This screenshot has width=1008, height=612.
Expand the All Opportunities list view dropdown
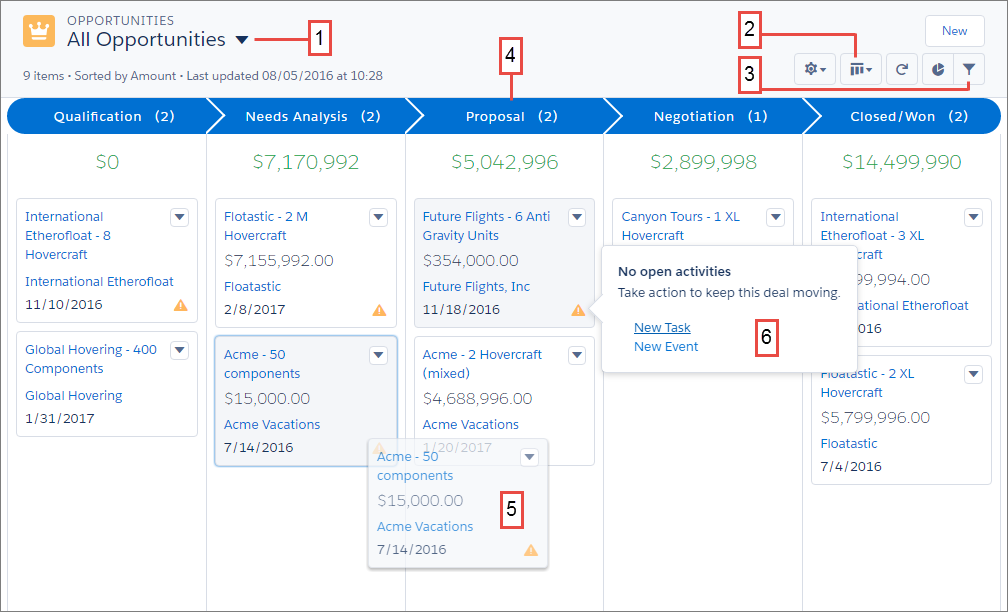pyautogui.click(x=242, y=41)
